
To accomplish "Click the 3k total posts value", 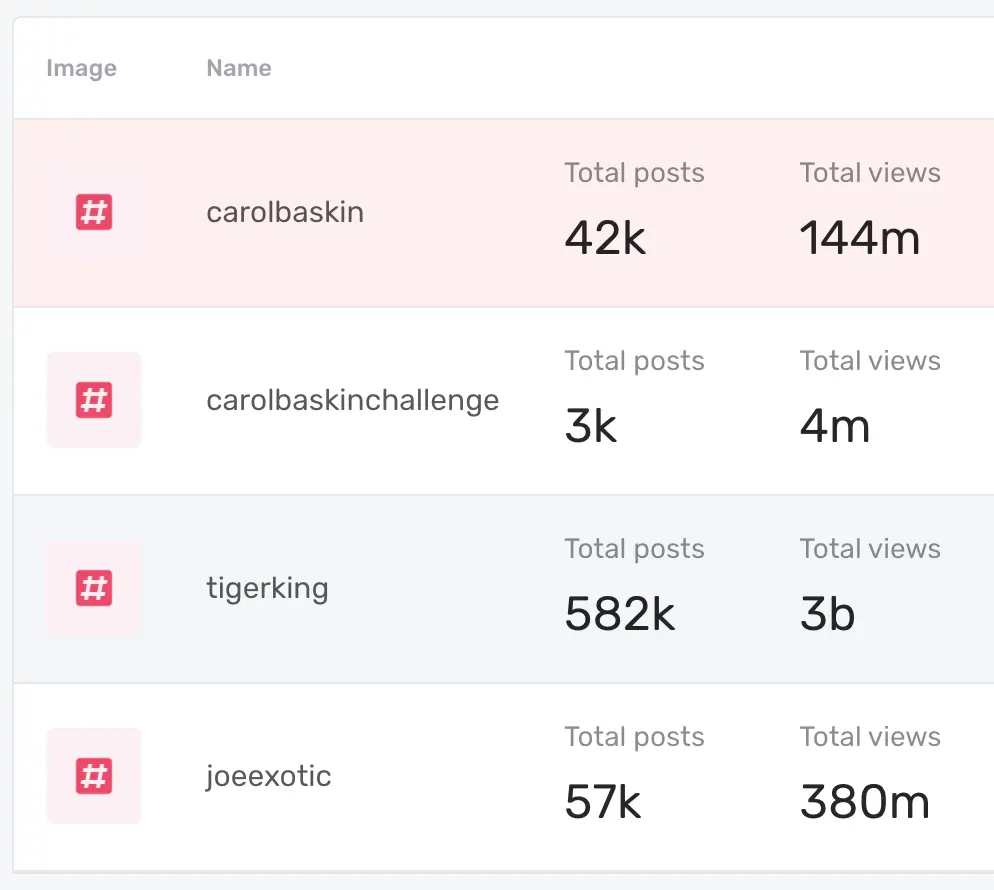I will [590, 426].
